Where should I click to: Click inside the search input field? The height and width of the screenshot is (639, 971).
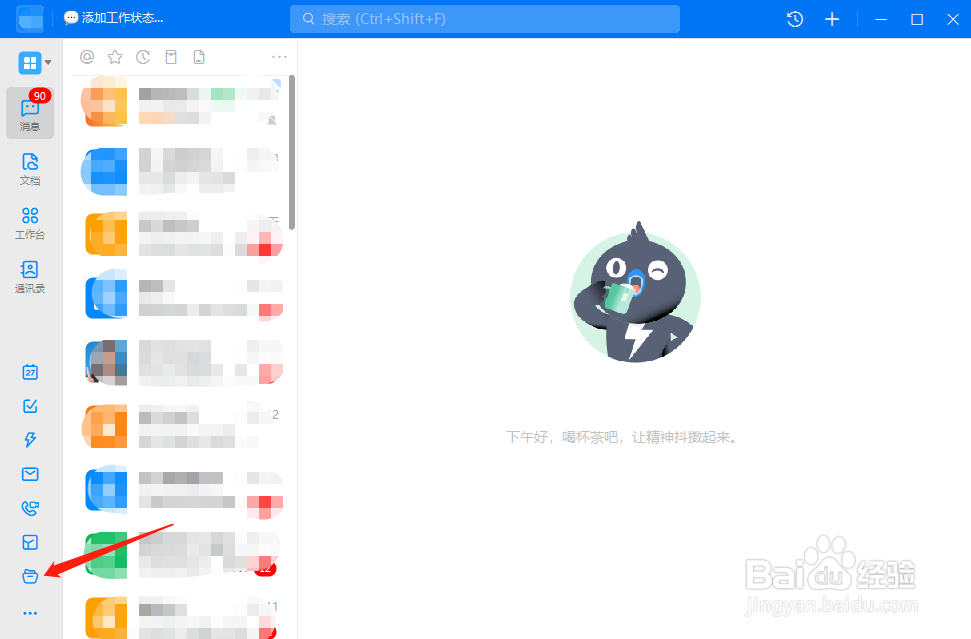tap(484, 18)
